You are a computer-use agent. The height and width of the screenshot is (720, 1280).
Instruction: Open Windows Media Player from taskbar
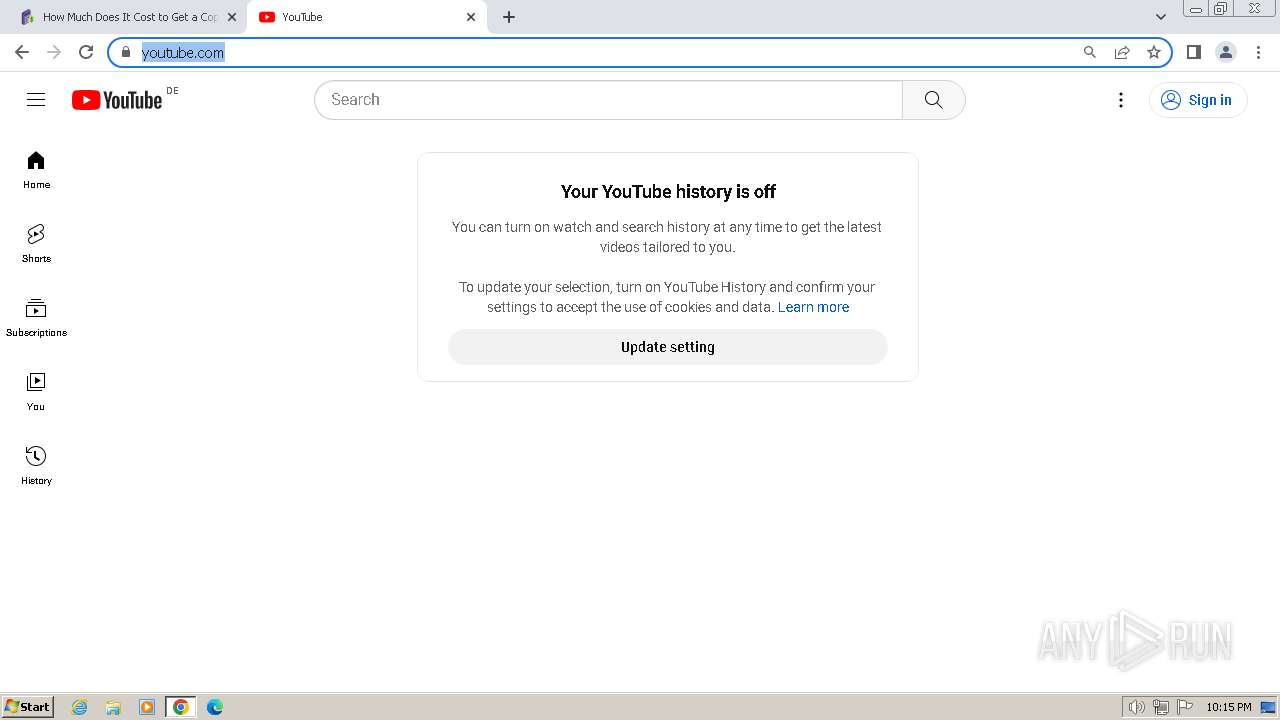click(x=147, y=707)
